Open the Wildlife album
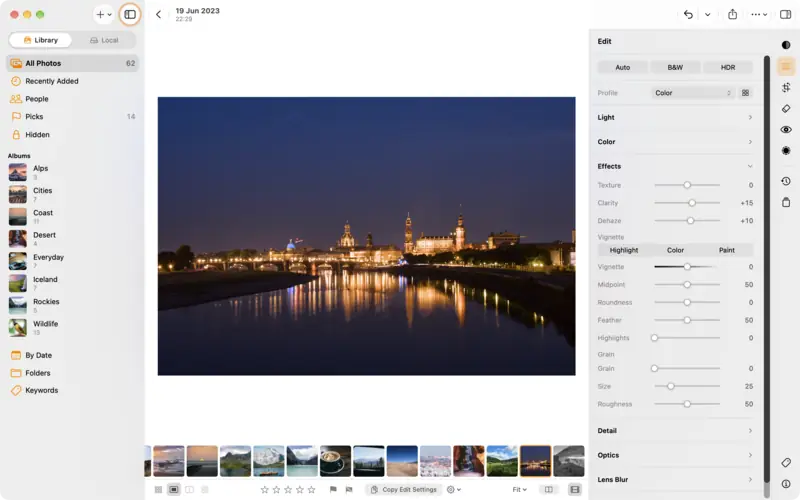Screen dimensions: 800x500 click(72, 328)
